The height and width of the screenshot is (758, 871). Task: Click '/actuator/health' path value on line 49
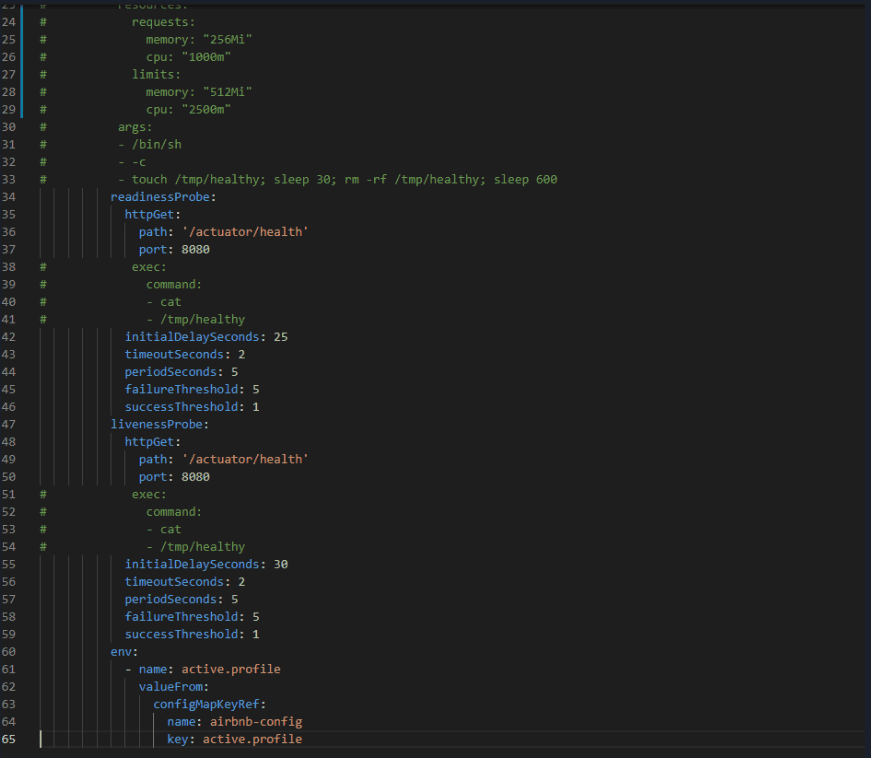click(x=245, y=459)
